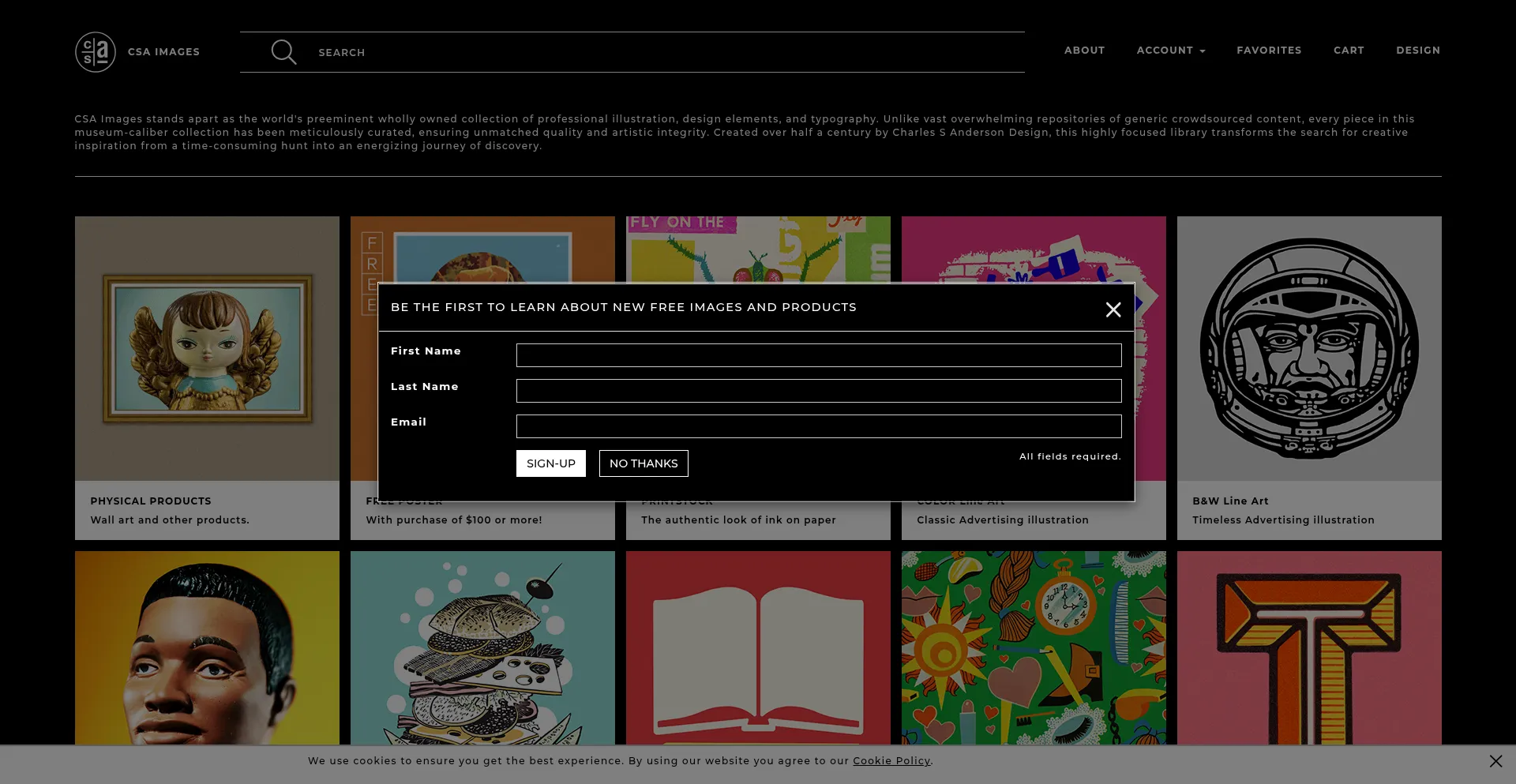Focus the Last Name field
The height and width of the screenshot is (784, 1516).
click(x=818, y=391)
